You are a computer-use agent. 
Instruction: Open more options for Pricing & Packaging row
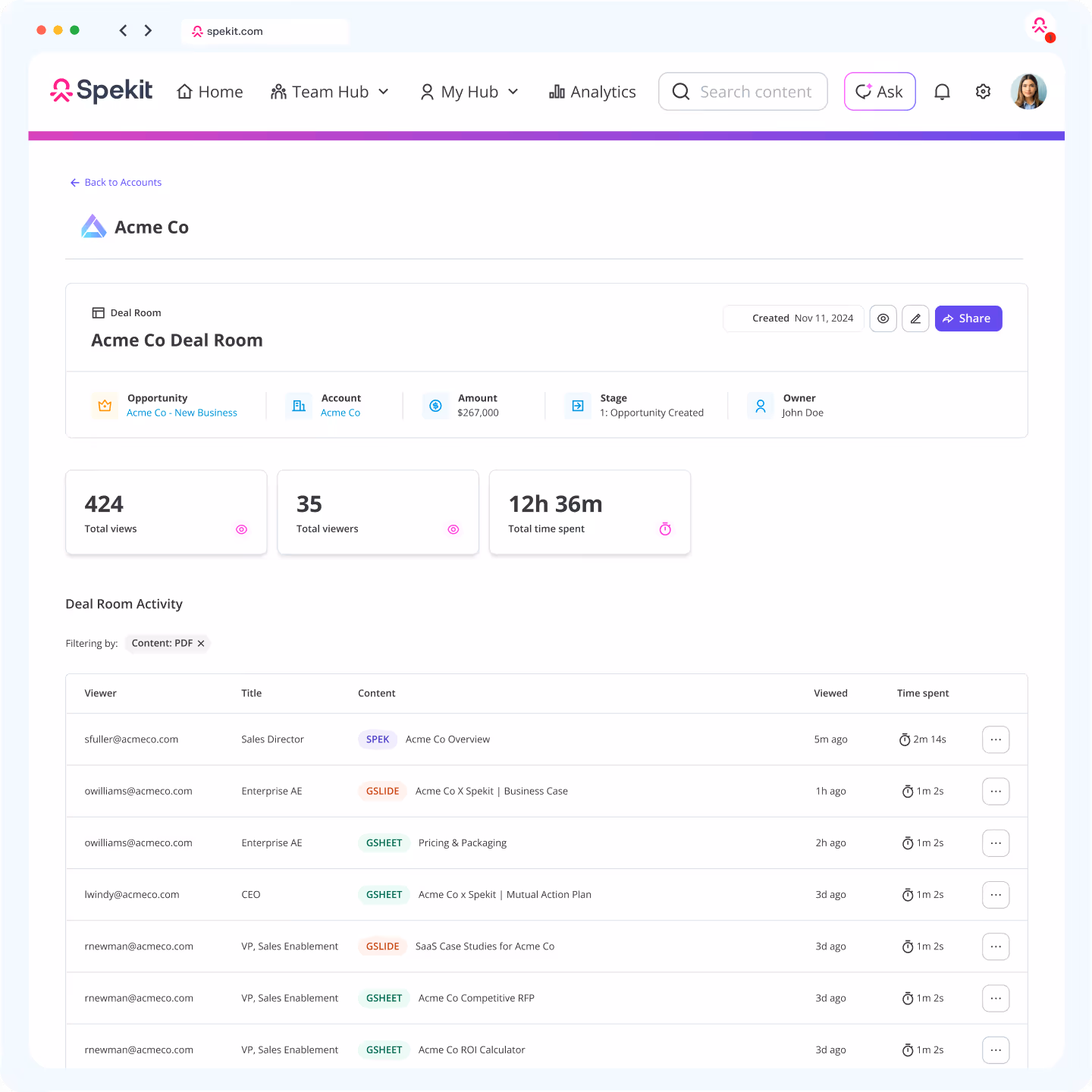[x=996, y=843]
